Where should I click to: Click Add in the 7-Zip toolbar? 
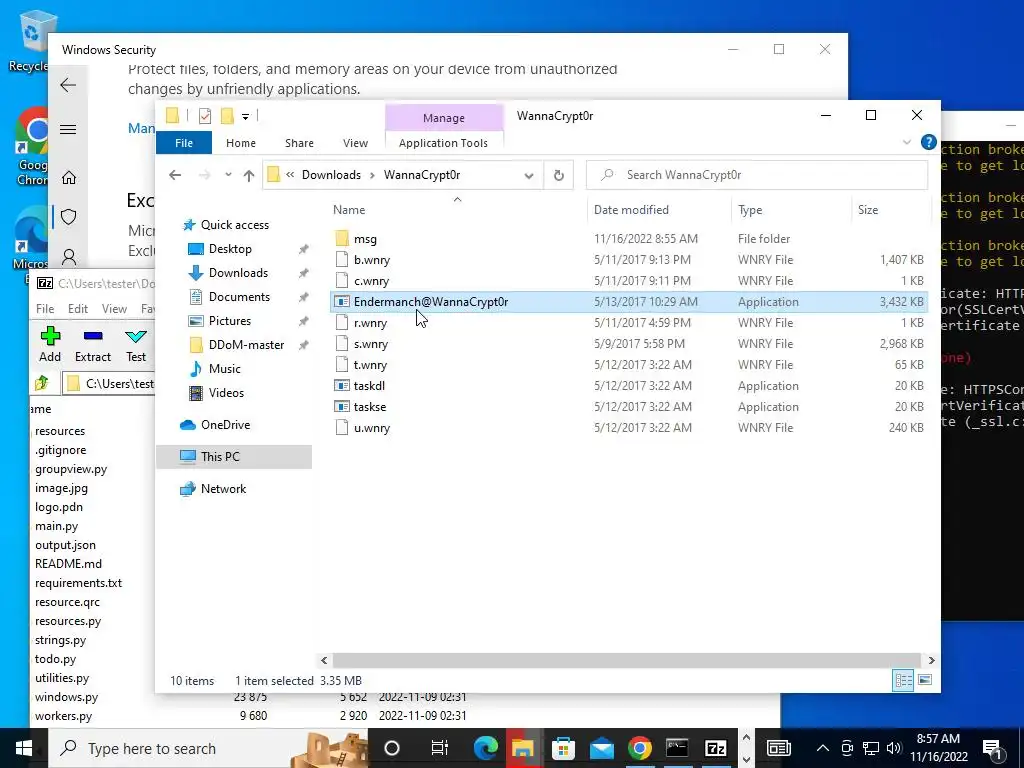(50, 345)
